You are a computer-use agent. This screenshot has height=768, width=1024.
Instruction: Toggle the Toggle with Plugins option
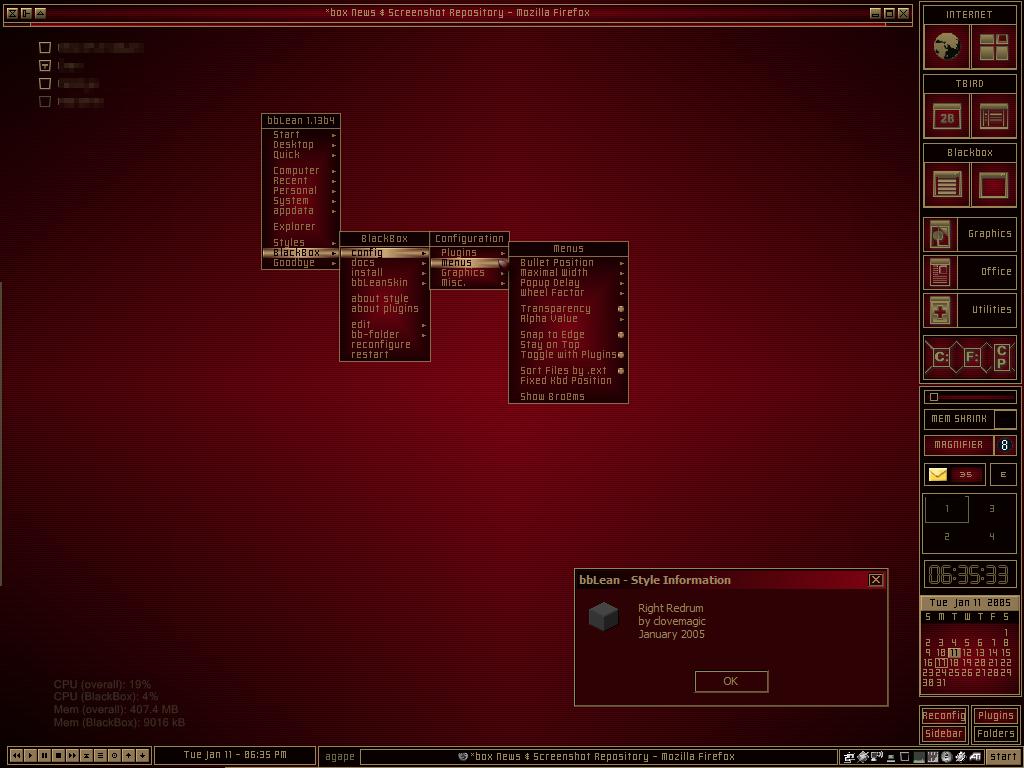[x=568, y=355]
